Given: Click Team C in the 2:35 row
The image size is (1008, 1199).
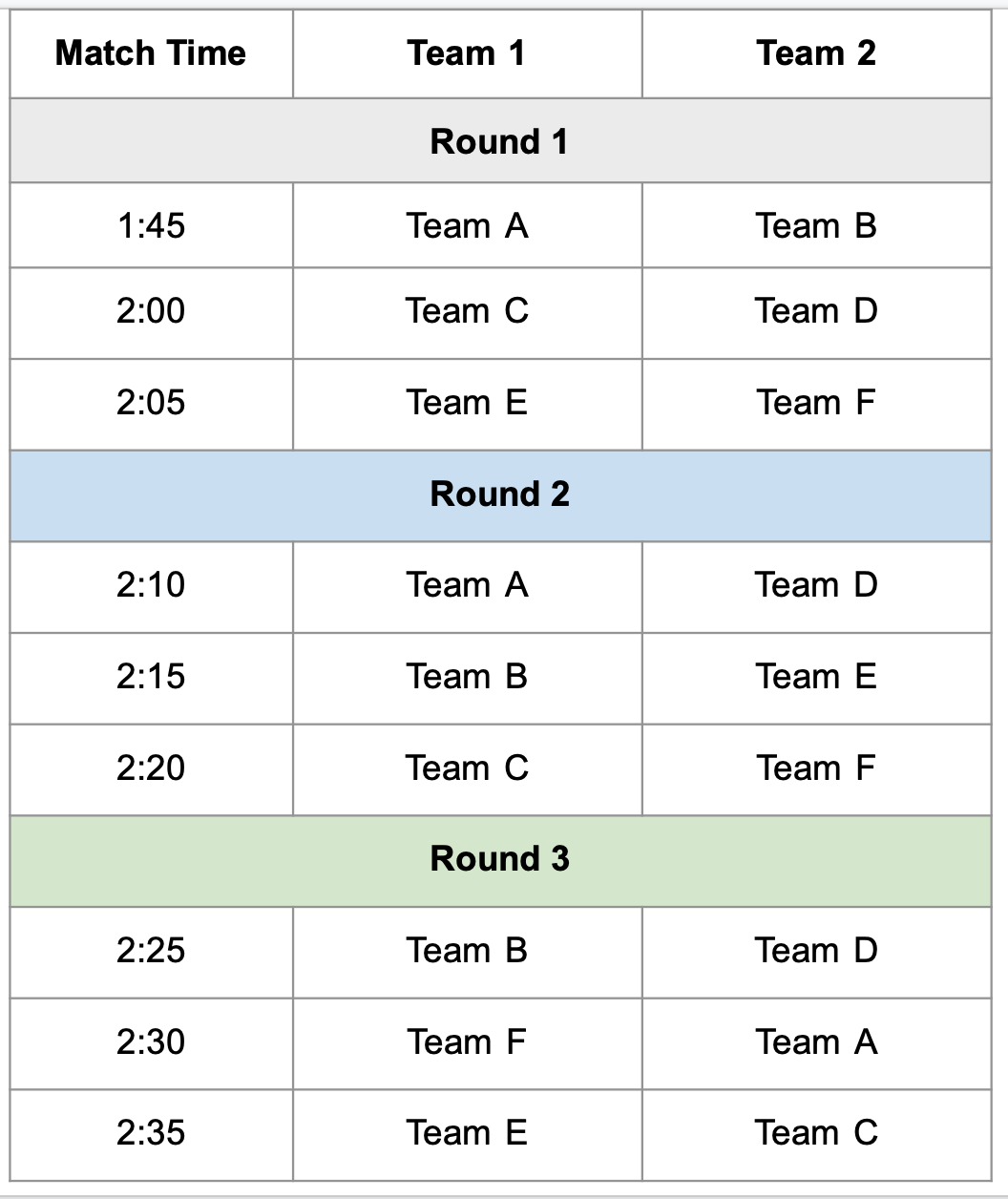Looking at the screenshot, I should point(816,1133).
